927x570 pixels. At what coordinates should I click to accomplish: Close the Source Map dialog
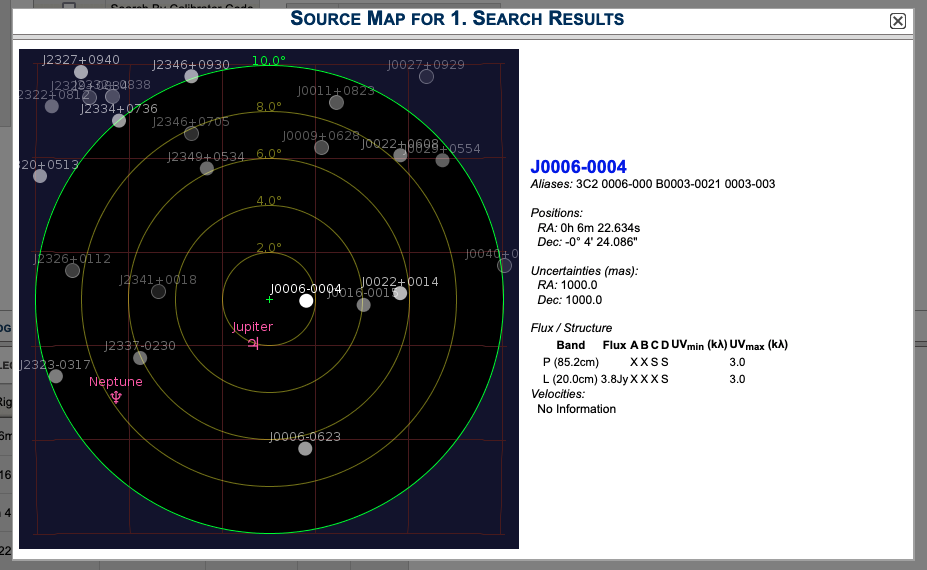tap(897, 21)
